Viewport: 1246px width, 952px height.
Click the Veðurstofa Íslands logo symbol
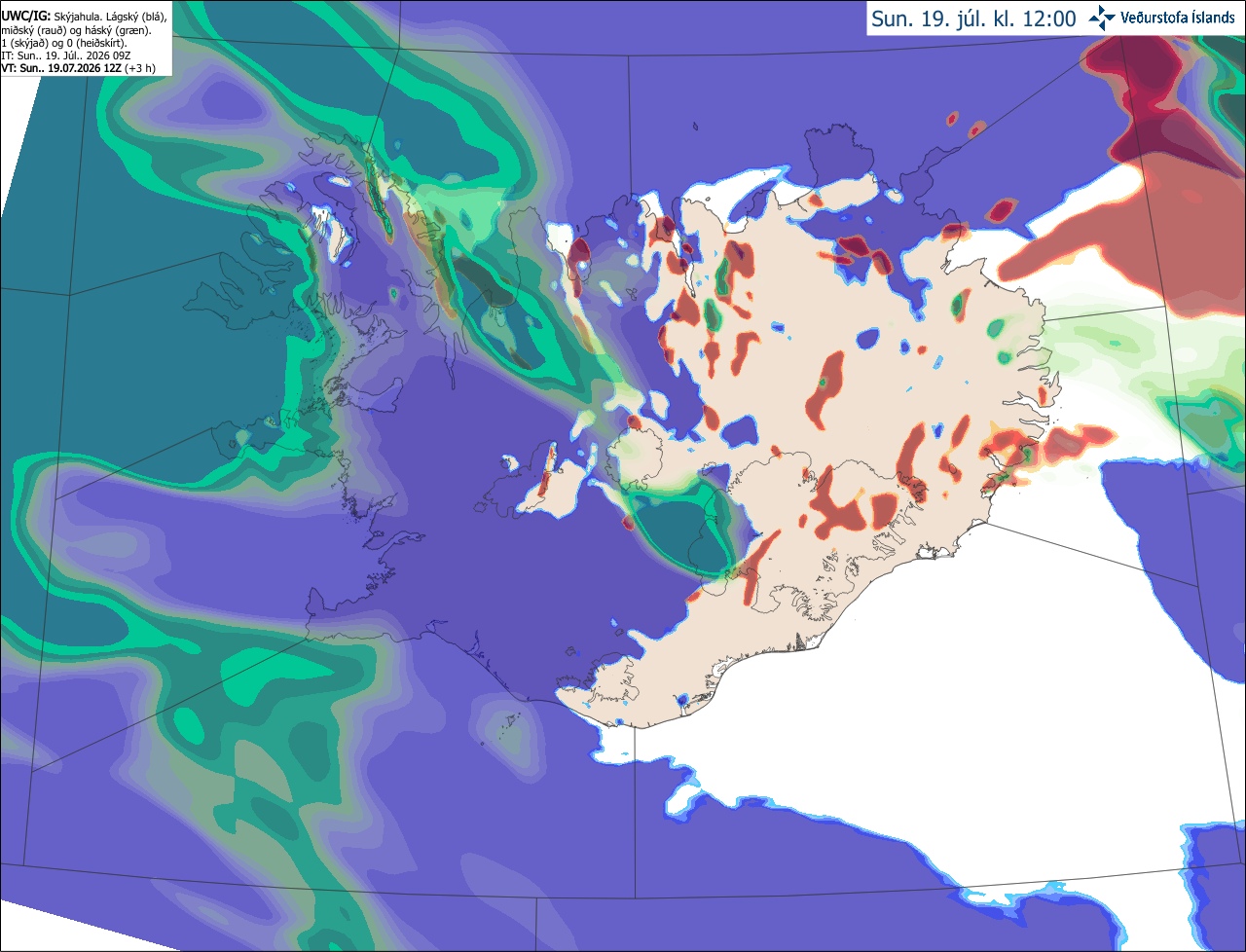coord(1102,18)
